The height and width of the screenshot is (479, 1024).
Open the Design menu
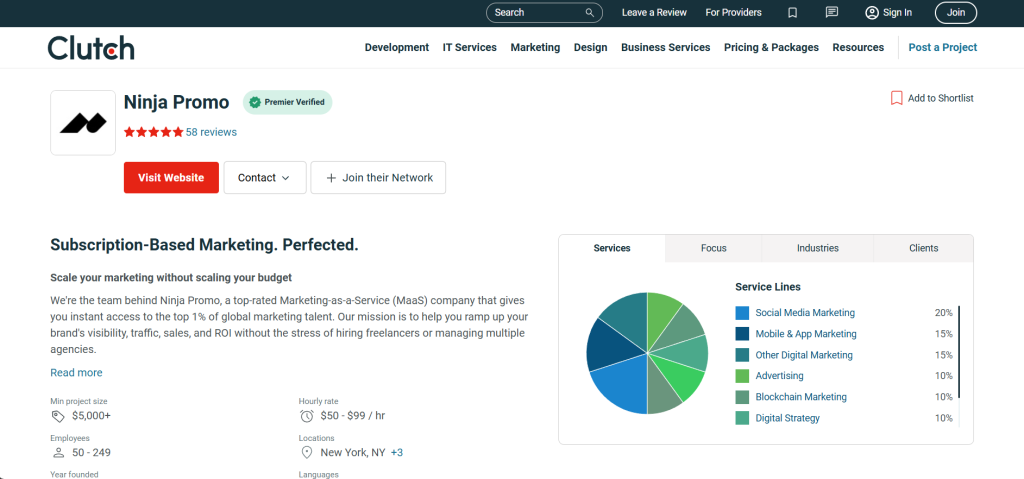point(590,47)
